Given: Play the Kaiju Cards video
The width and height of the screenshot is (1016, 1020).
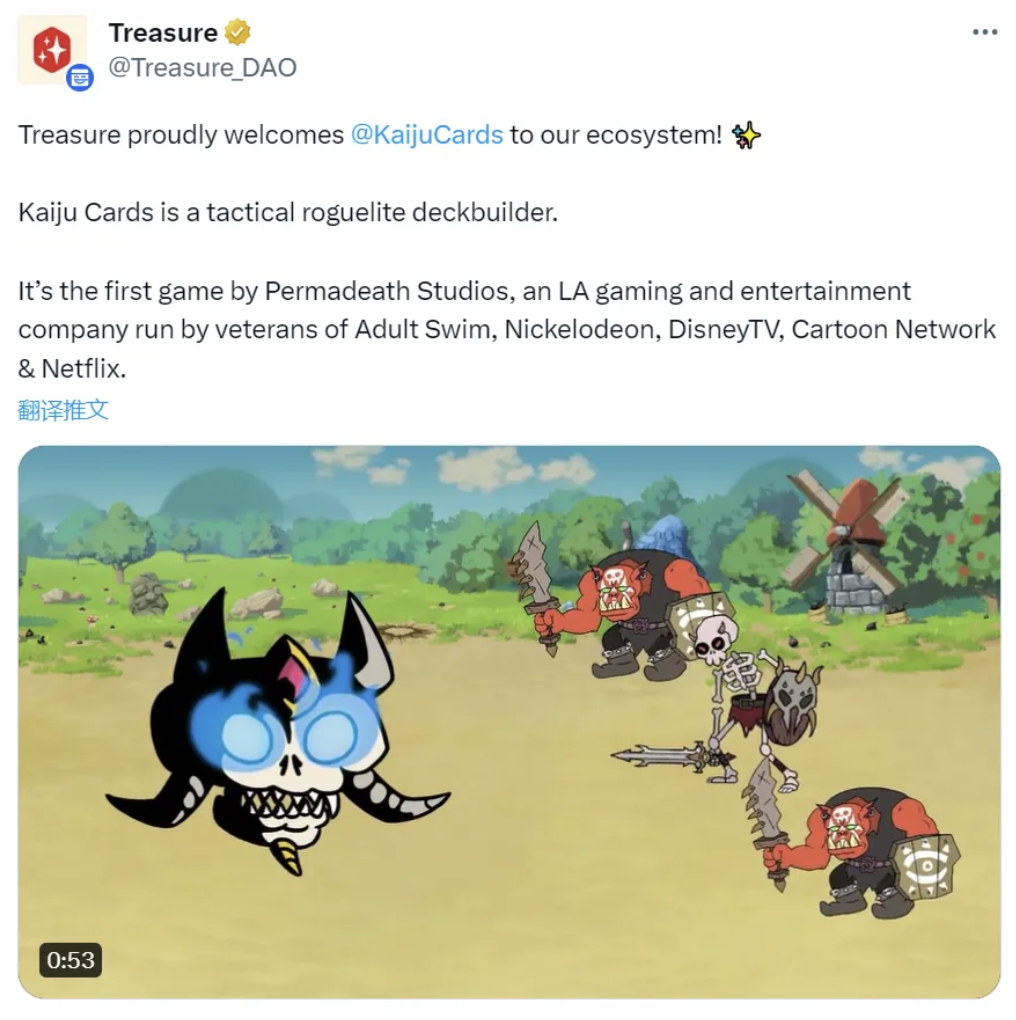Looking at the screenshot, I should pos(509,722).
